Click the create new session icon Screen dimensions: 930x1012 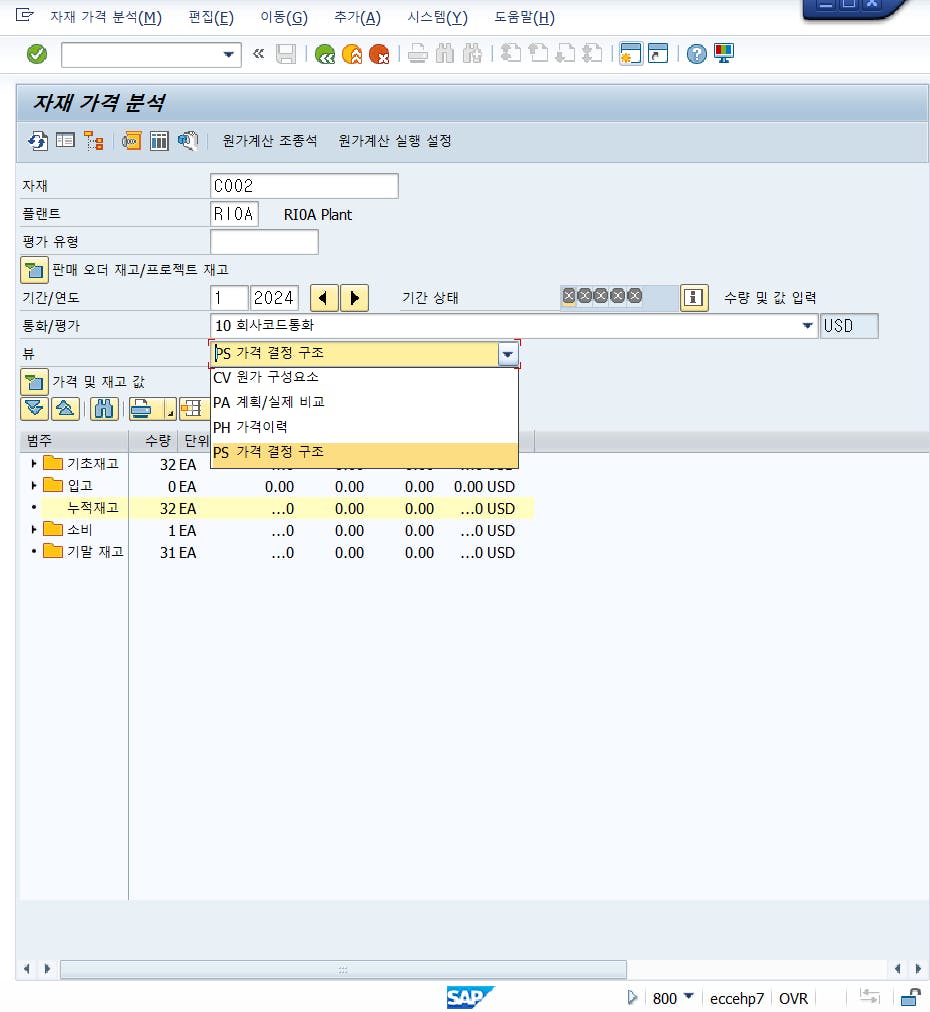click(x=631, y=54)
